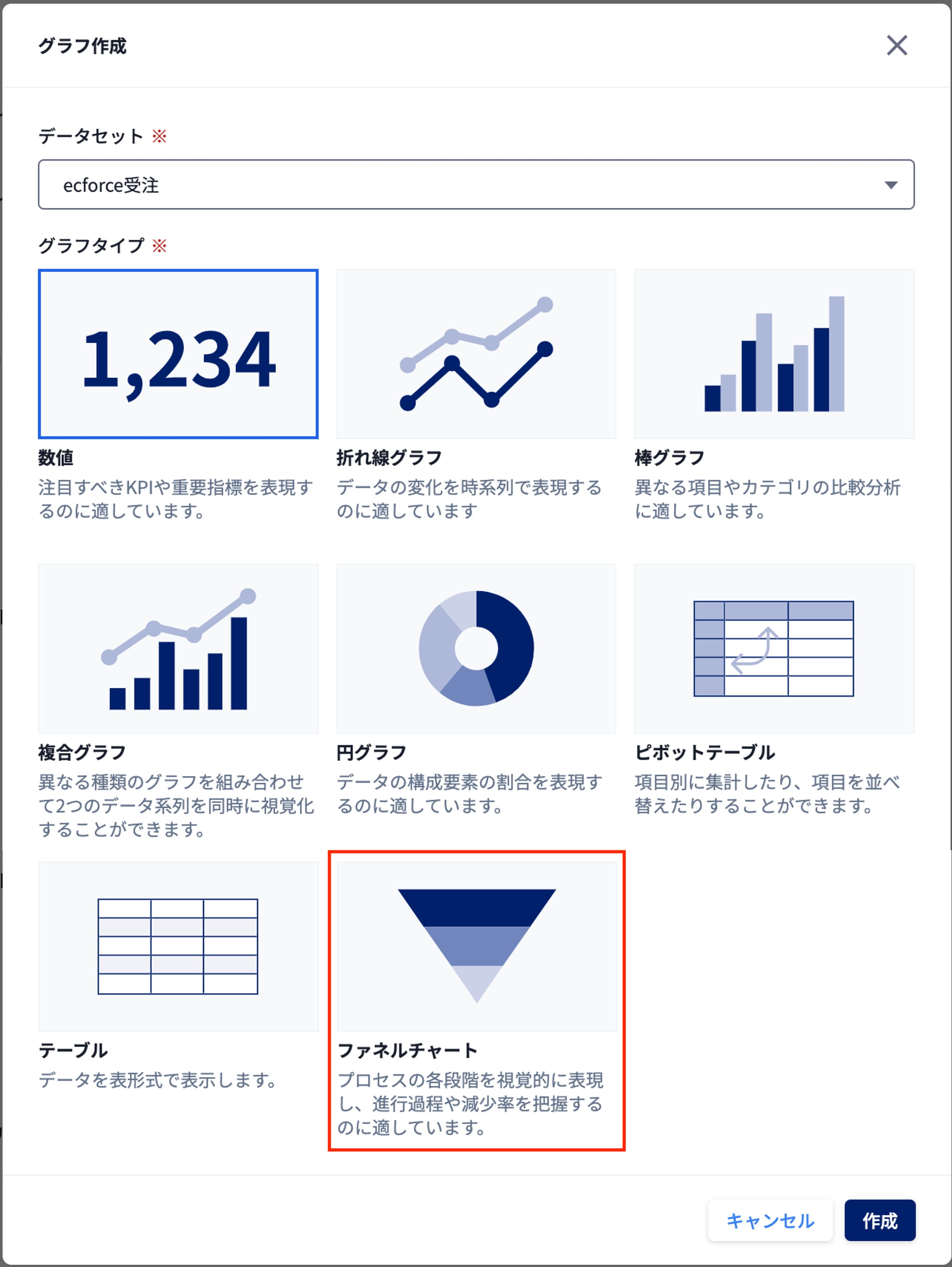Screen dimensions: 952x1267
Task: Click the 折れ線グラフ description text
Action: tap(469, 499)
